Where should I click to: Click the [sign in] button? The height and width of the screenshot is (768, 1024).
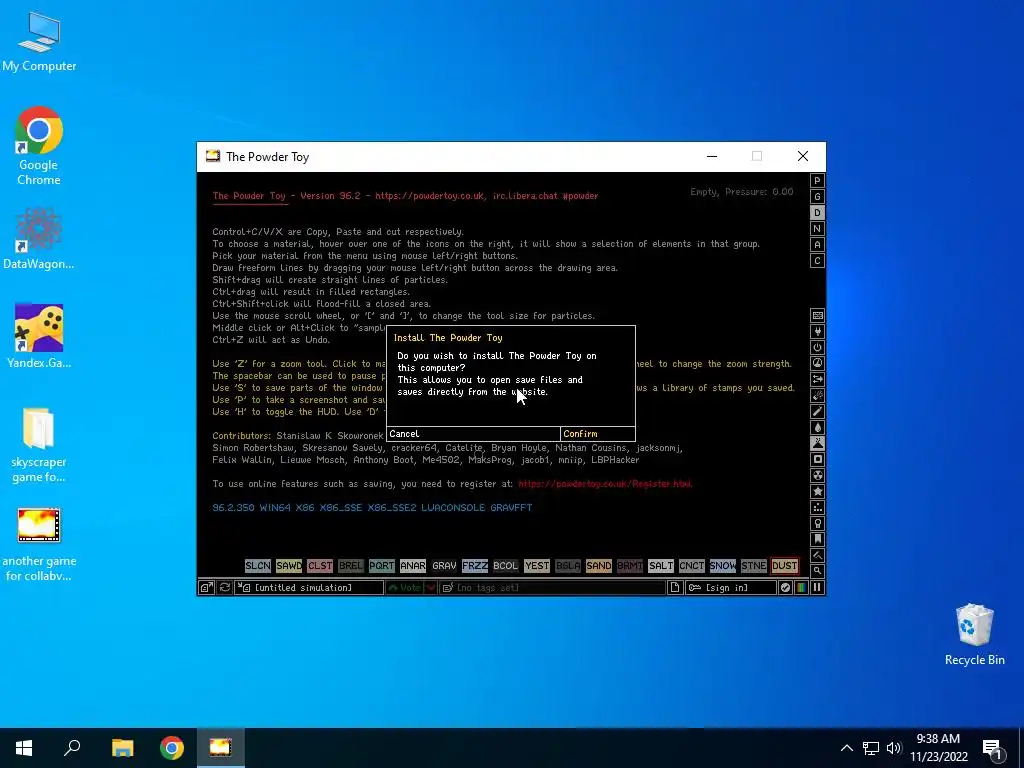pos(731,588)
